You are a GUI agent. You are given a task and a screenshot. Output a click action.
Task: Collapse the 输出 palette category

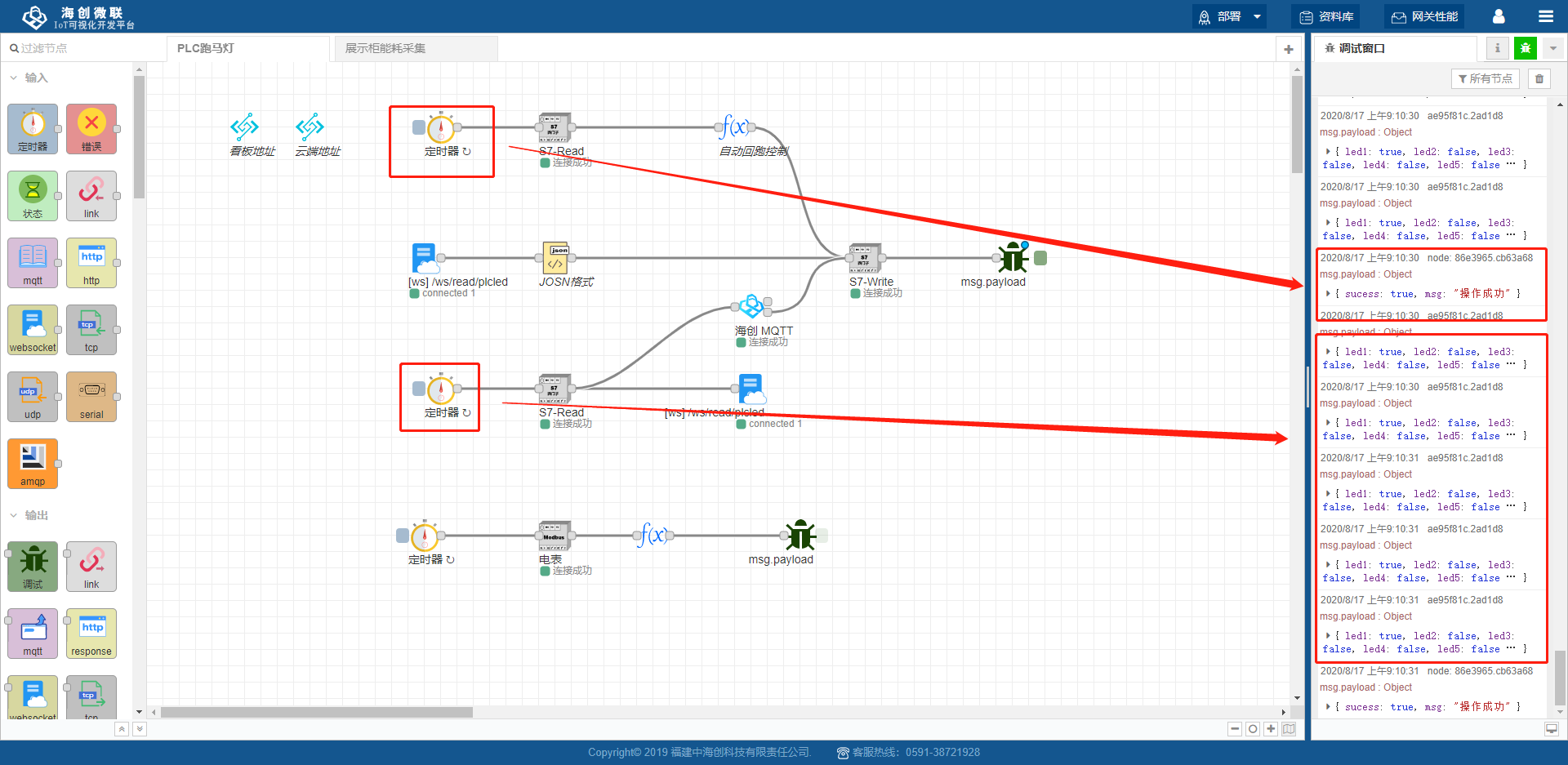click(x=29, y=515)
